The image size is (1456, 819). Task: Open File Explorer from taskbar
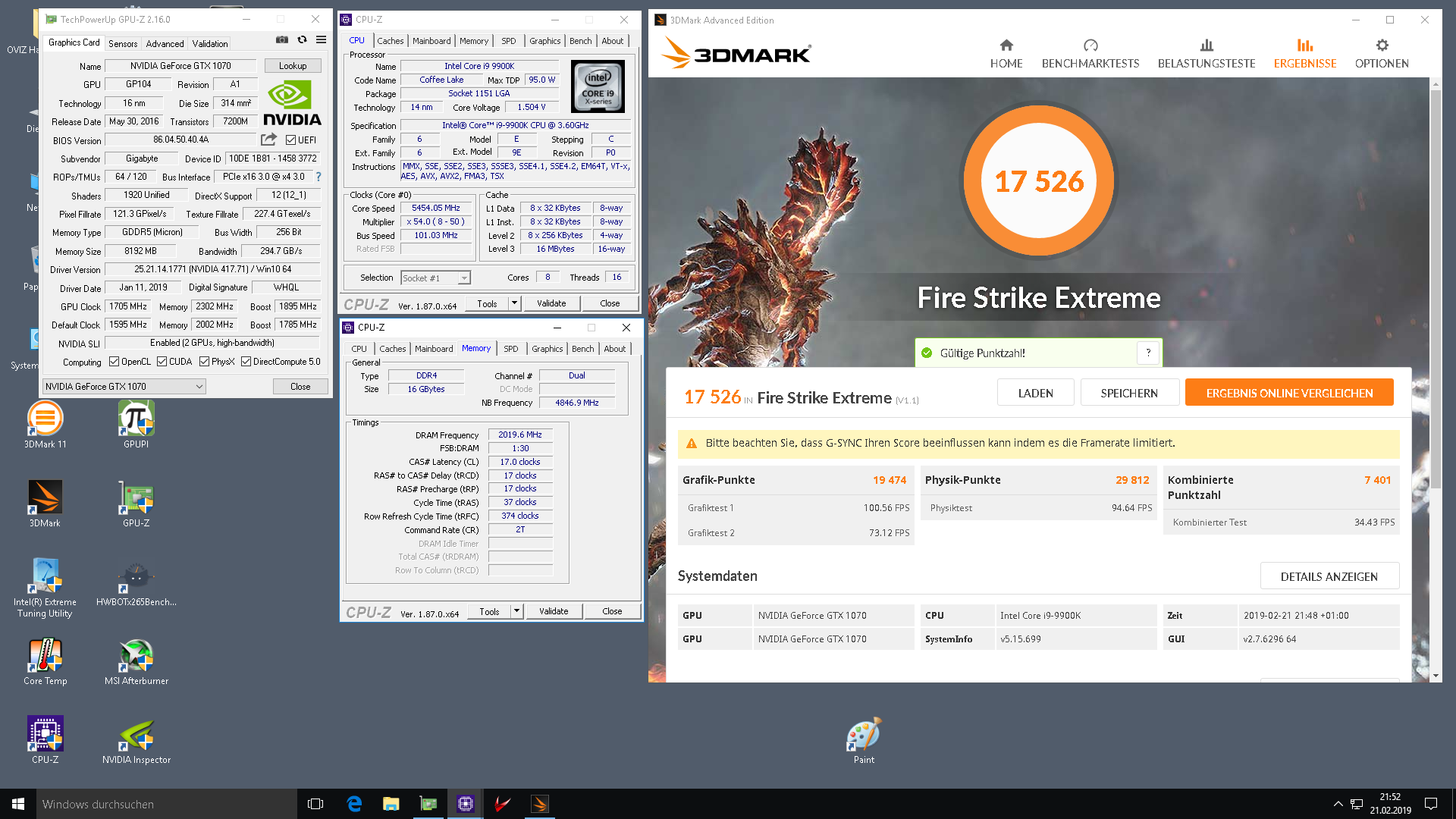[391, 804]
